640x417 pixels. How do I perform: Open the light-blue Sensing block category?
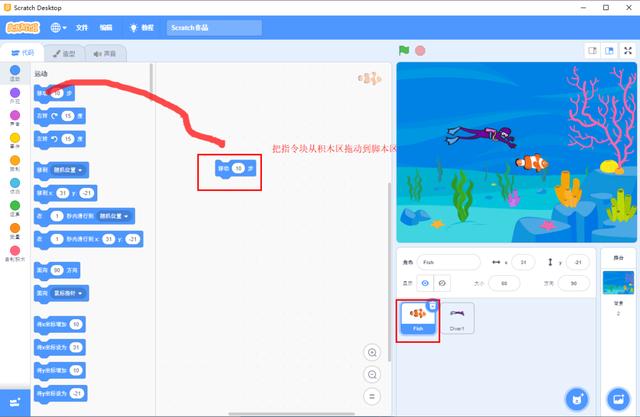tap(15, 183)
